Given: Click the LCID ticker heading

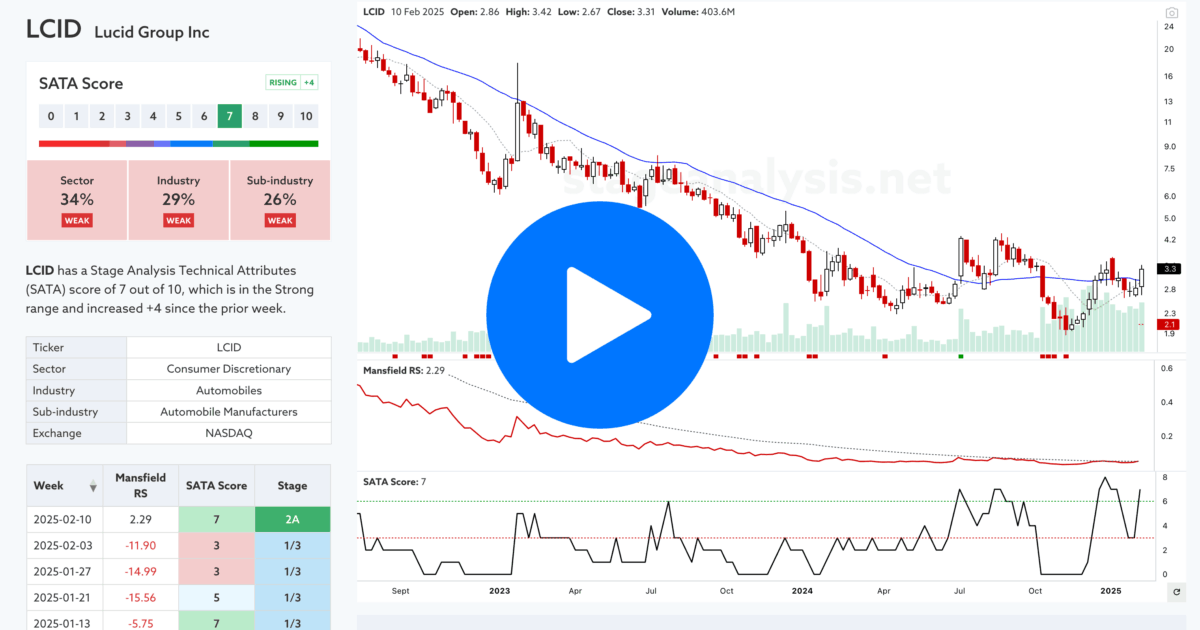Looking at the screenshot, I should click(53, 30).
